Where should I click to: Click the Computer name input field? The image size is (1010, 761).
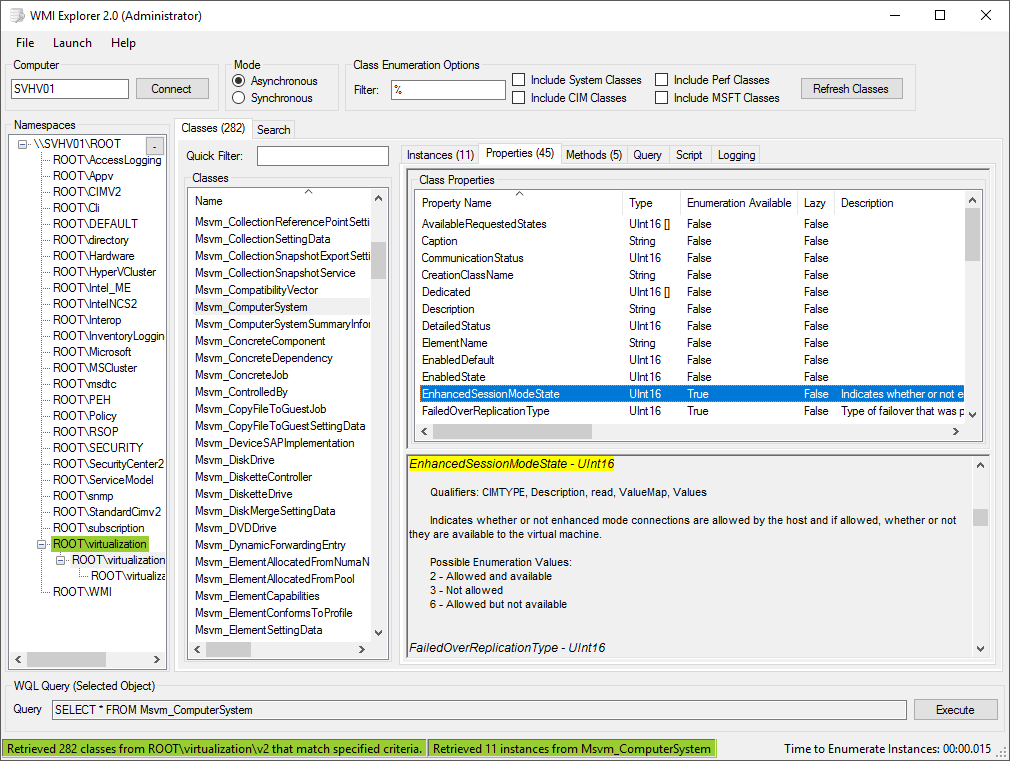70,89
